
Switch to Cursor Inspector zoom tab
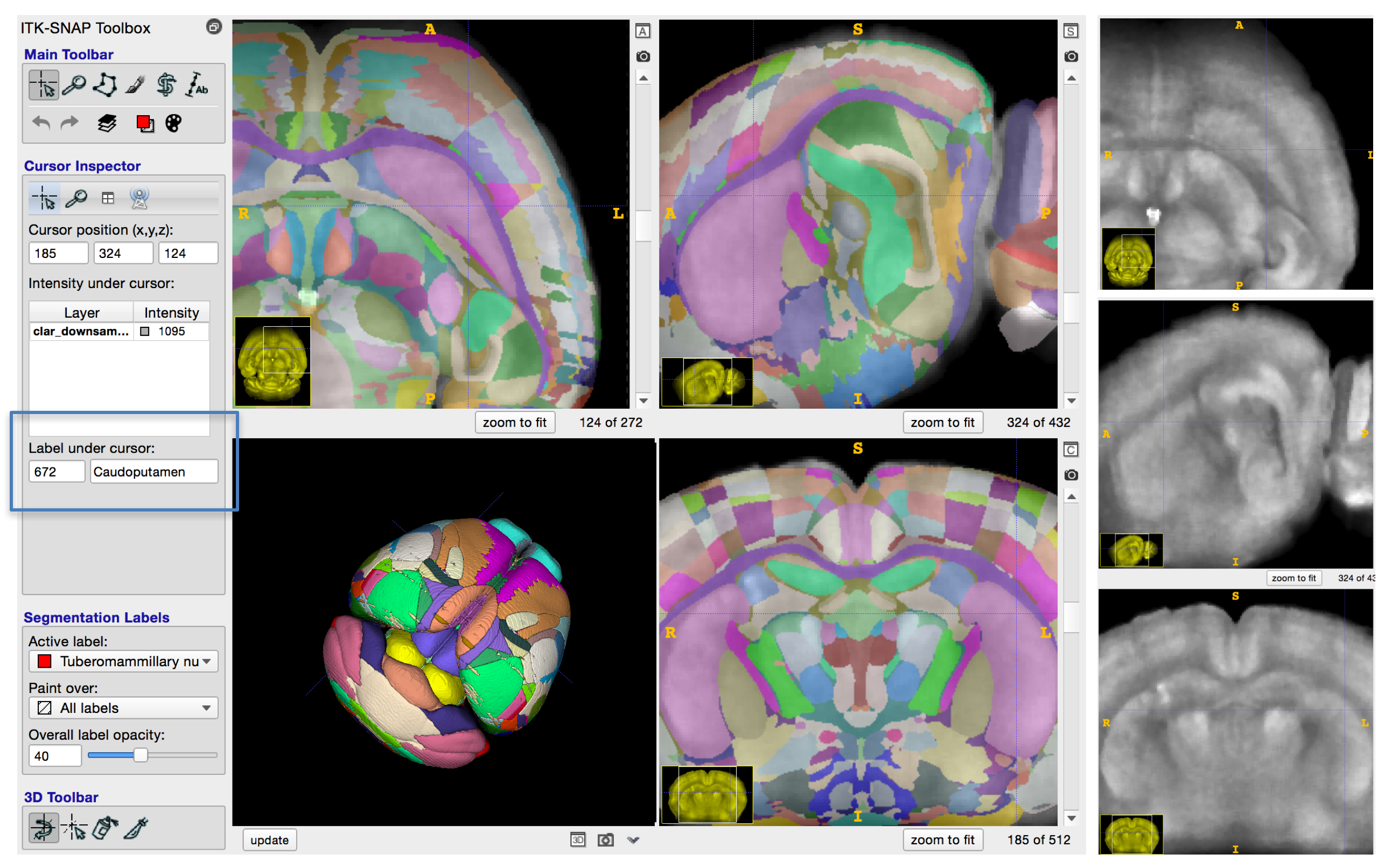click(x=76, y=199)
